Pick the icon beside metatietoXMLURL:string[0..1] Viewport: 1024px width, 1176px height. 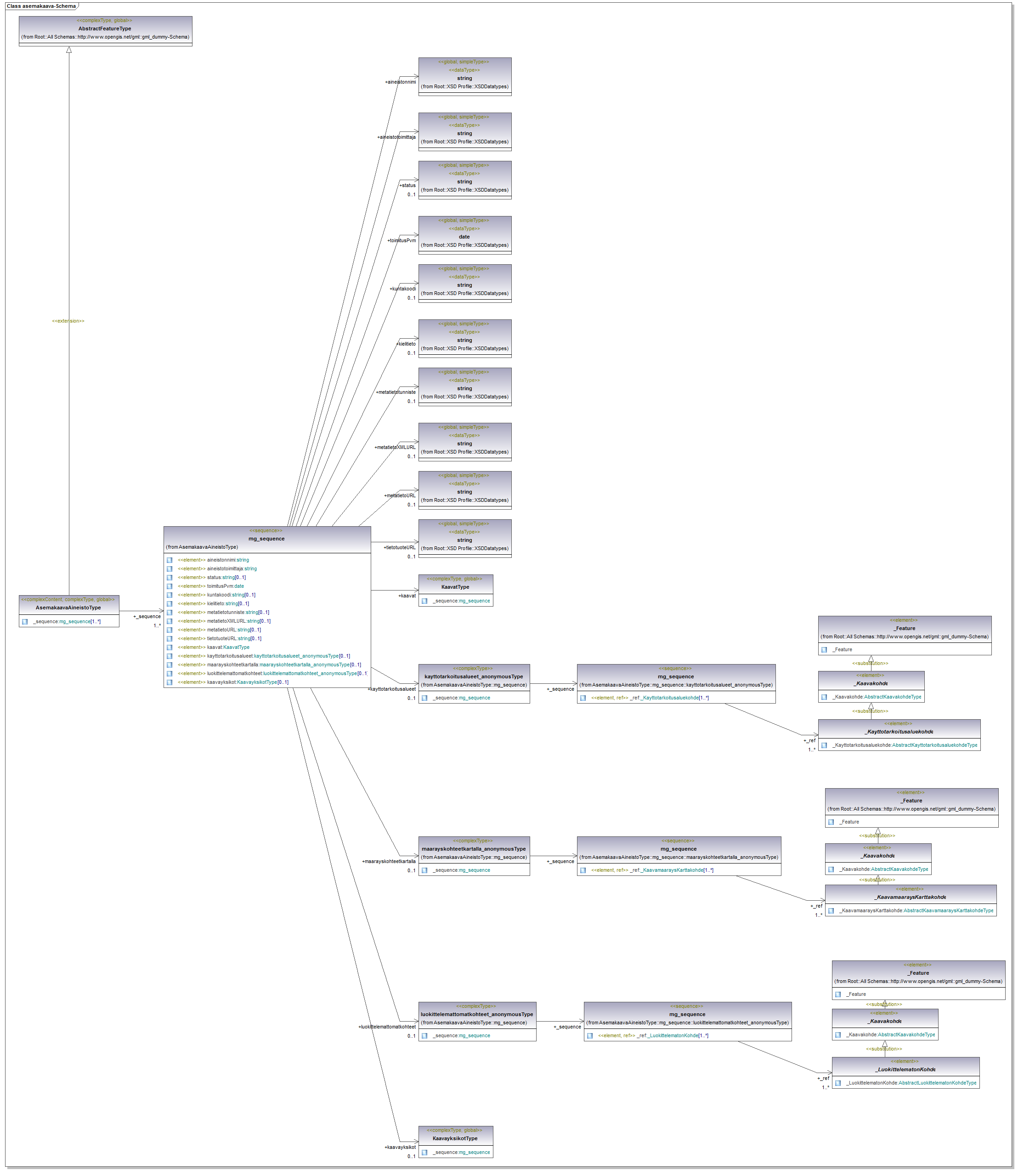tap(169, 621)
